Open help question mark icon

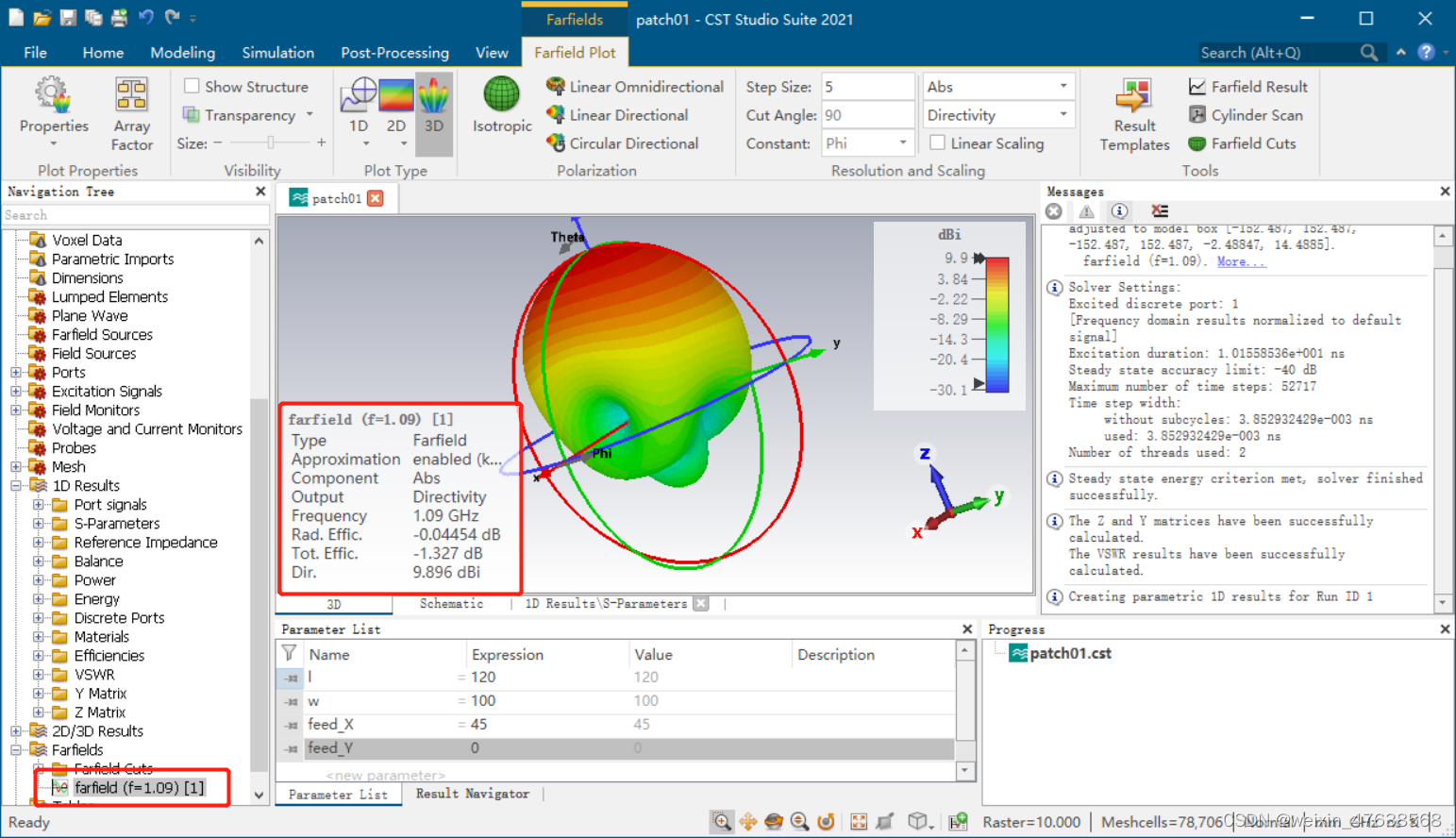[1426, 53]
